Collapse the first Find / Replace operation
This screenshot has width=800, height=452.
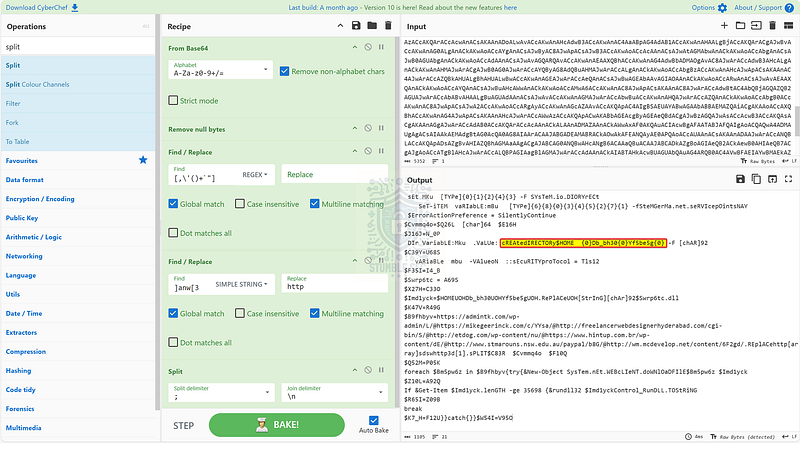coord(355,152)
